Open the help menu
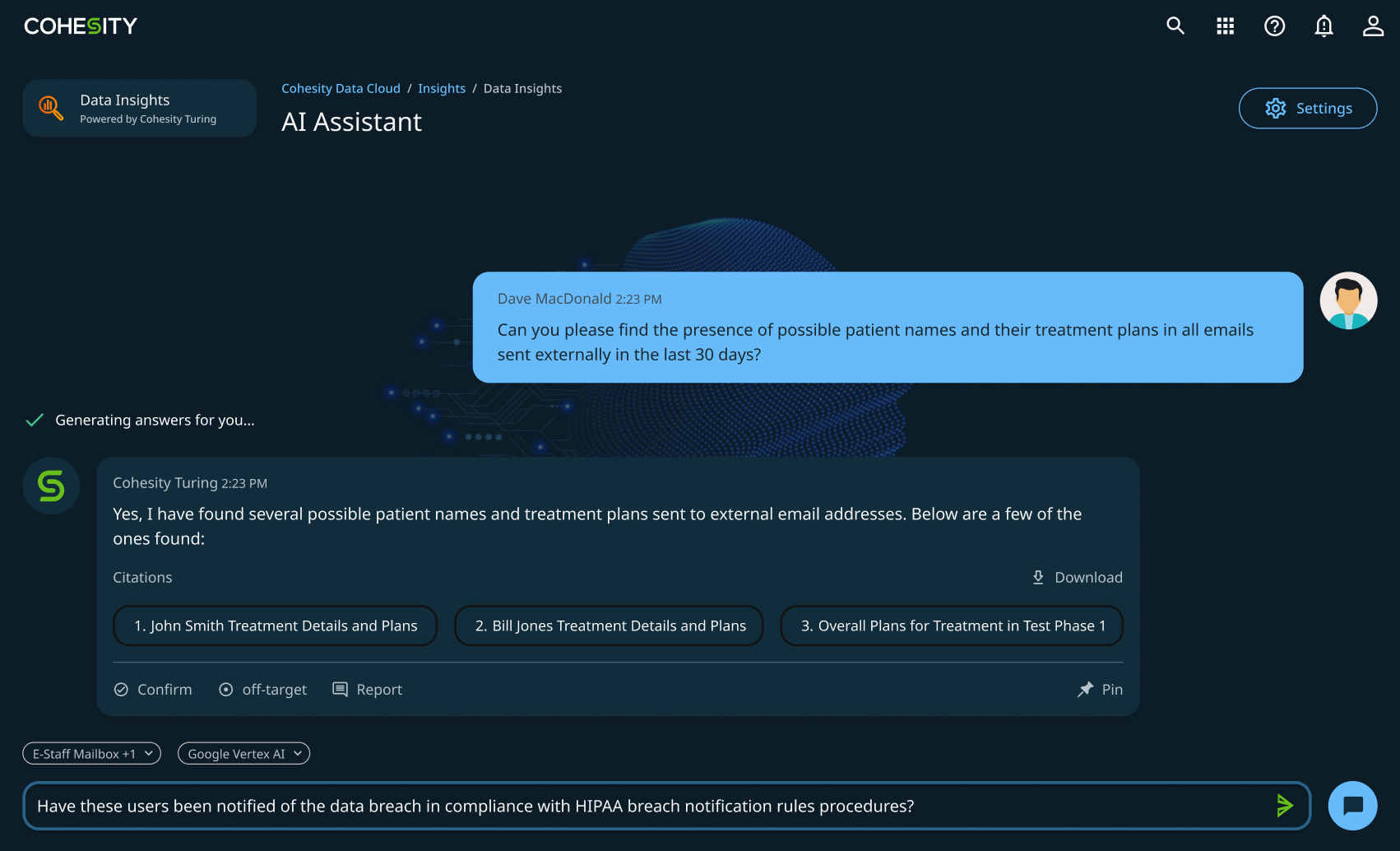This screenshot has width=1400, height=851. click(x=1274, y=26)
